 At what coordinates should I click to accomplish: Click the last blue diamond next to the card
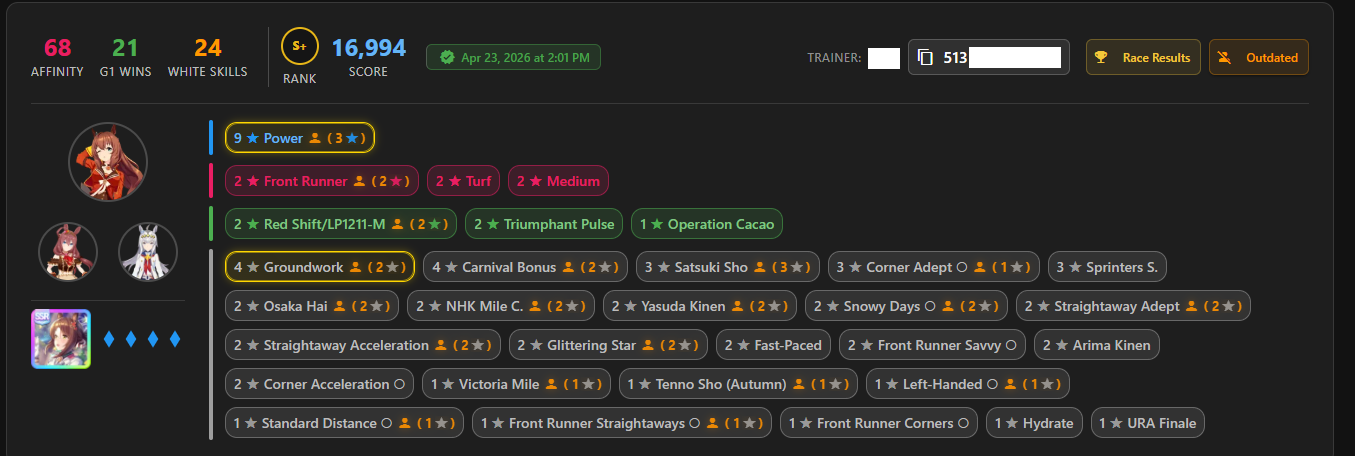coord(175,339)
